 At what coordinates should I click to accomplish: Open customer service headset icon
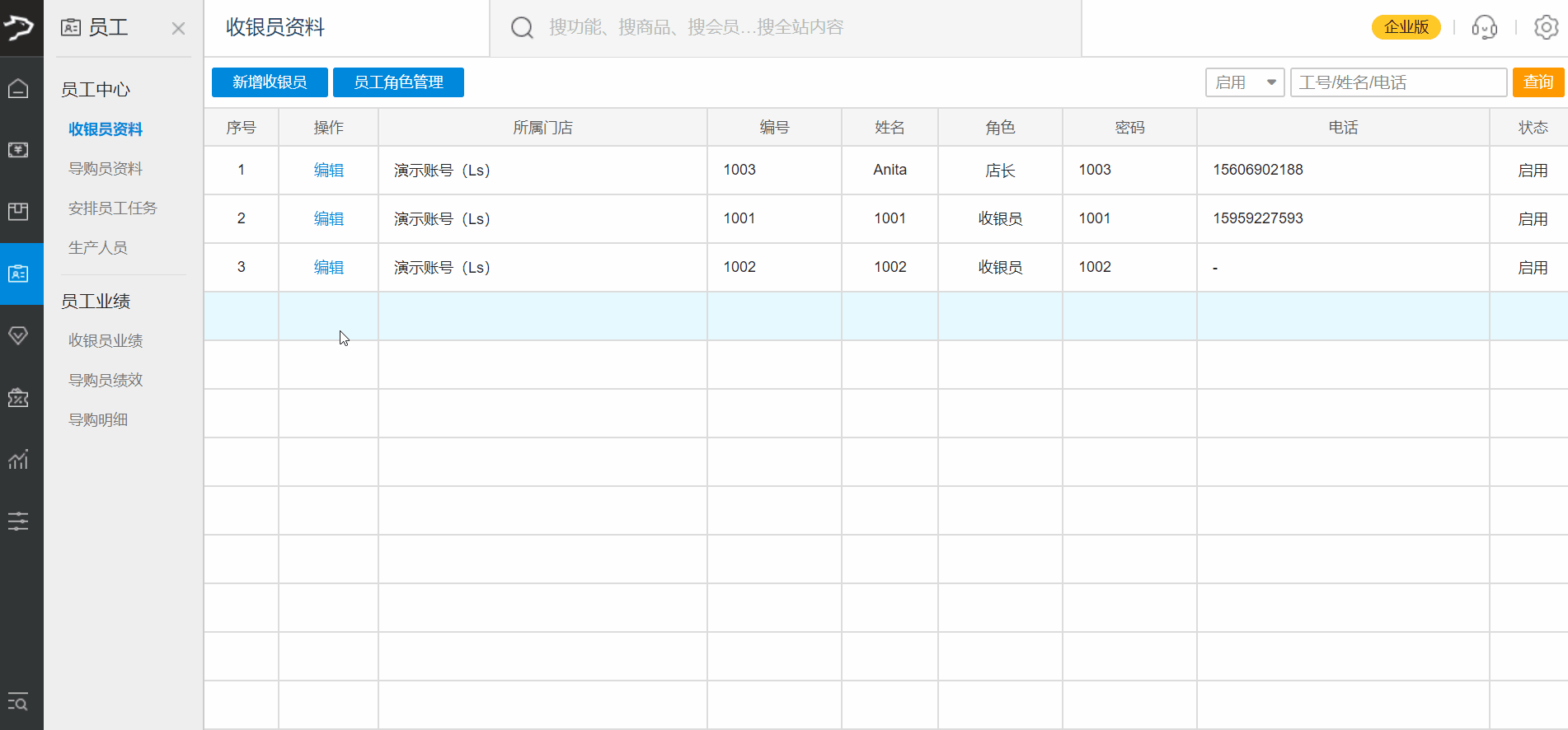1485,27
